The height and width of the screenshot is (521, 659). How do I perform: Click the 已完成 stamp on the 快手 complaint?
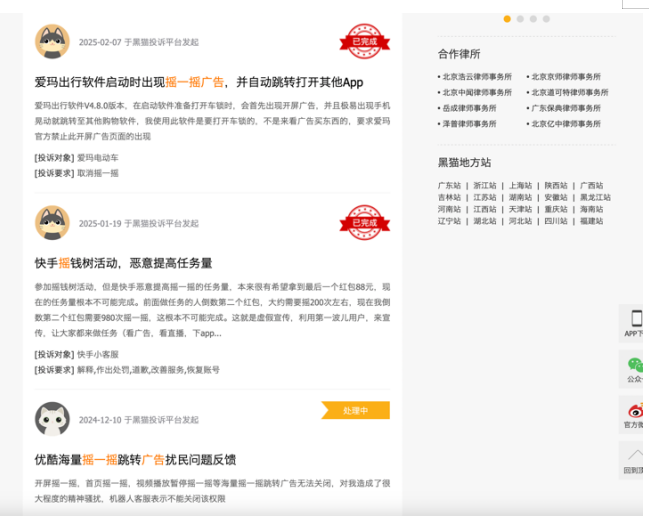[364, 223]
